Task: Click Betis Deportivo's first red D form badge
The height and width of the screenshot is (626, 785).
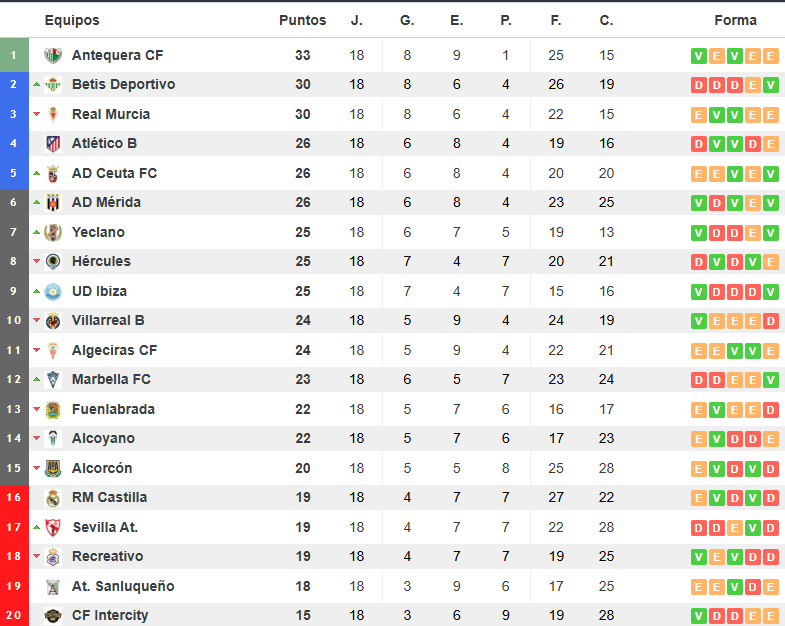Action: (699, 85)
